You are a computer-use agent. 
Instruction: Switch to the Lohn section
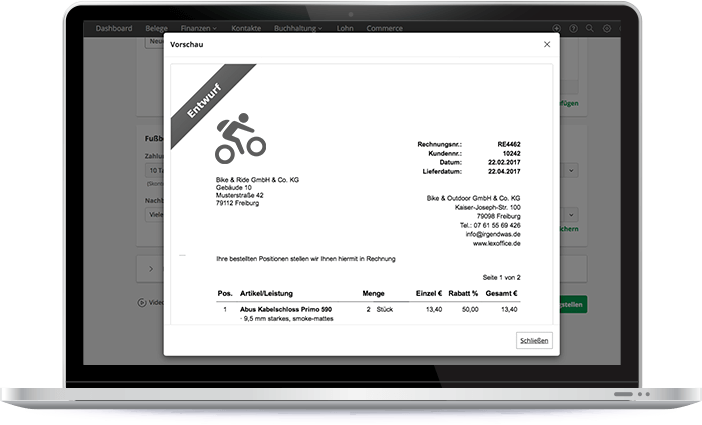tap(345, 28)
